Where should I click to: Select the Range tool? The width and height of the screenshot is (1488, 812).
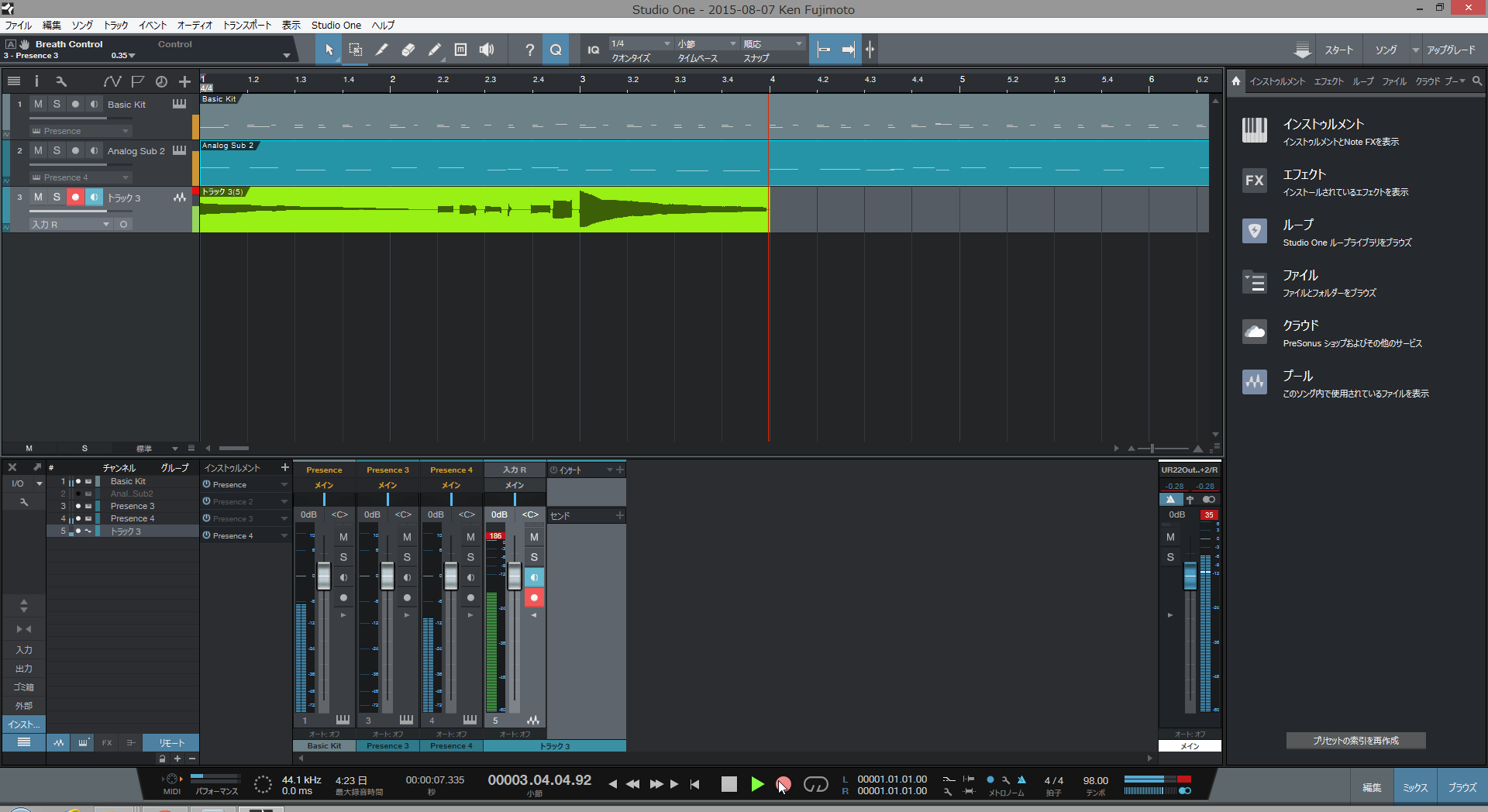tap(356, 50)
